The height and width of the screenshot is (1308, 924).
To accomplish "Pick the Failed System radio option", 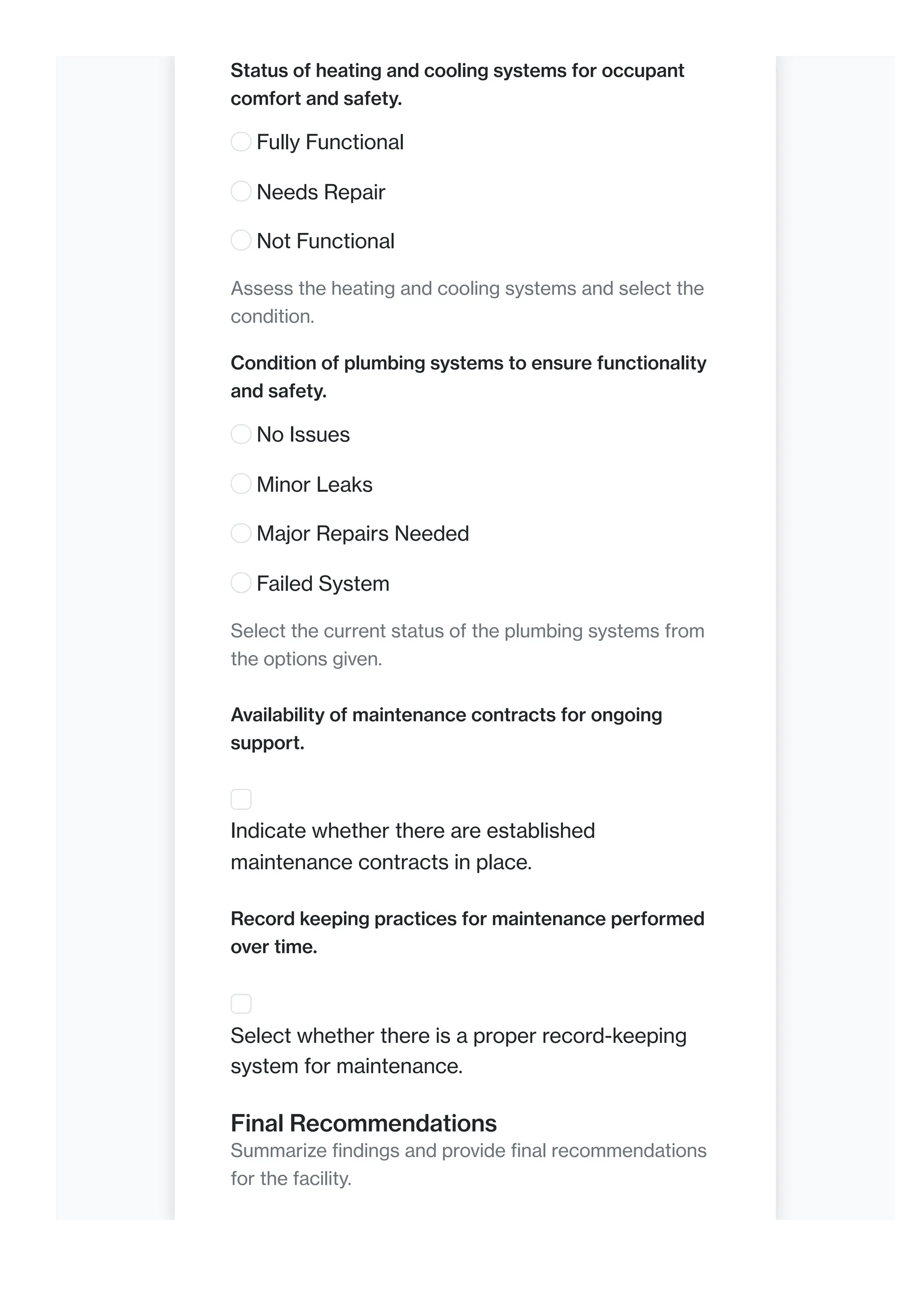I will pyautogui.click(x=241, y=583).
